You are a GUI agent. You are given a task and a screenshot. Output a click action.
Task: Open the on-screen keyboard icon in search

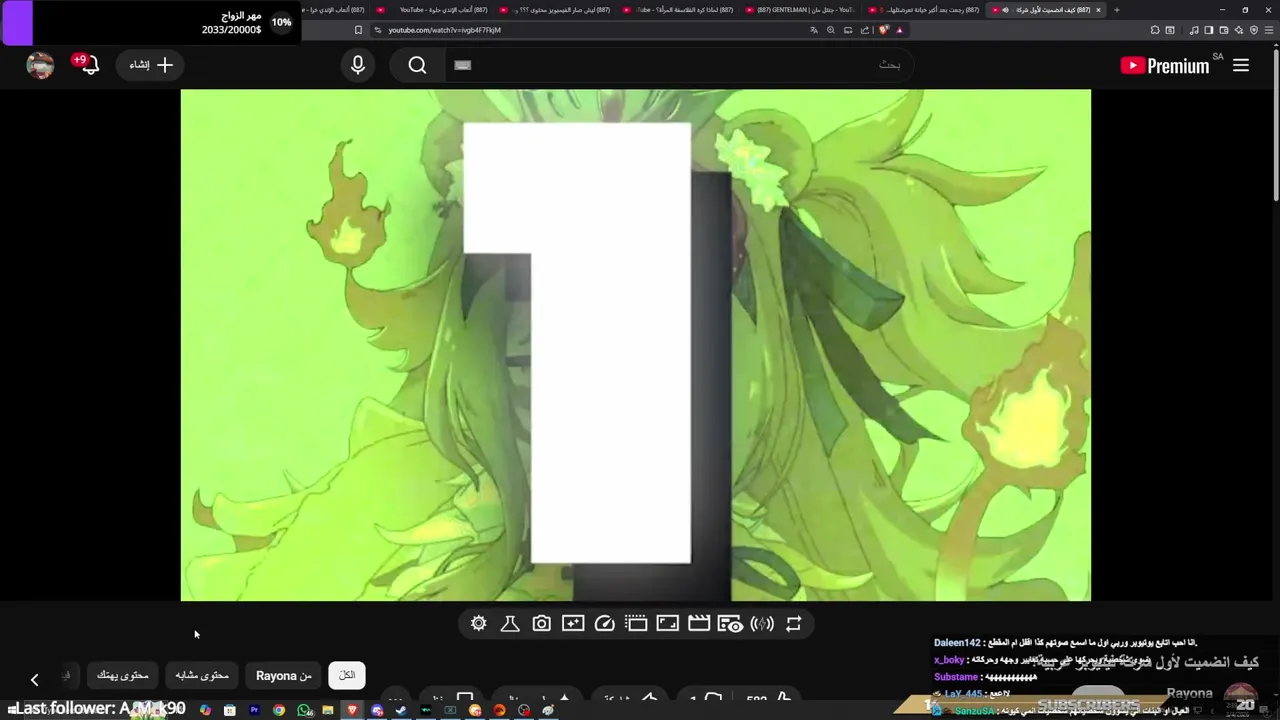pos(462,65)
